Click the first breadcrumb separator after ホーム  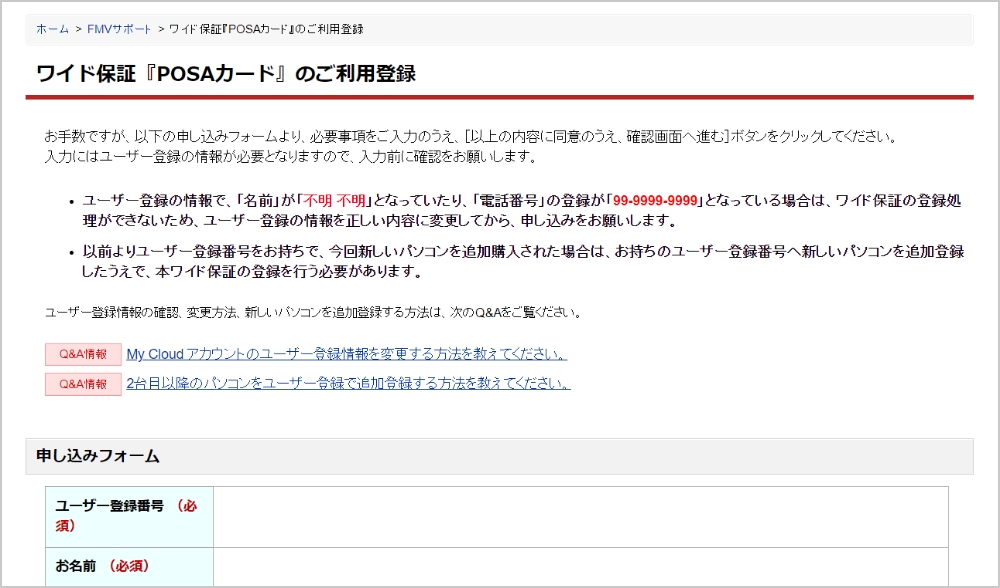click(78, 29)
